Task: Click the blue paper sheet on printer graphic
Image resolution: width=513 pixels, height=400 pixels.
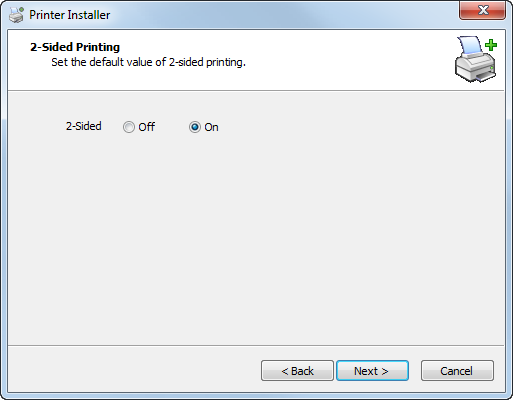Action: [470, 45]
